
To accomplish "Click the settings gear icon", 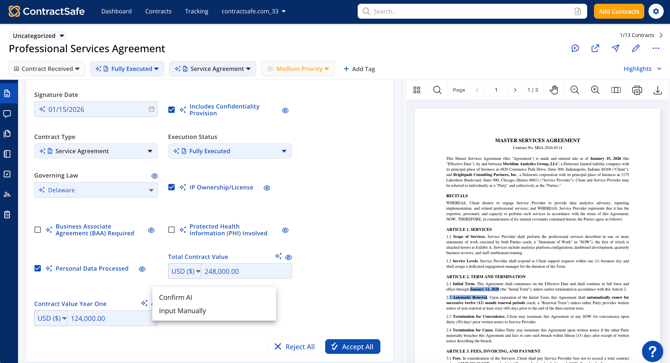I will (x=656, y=11).
